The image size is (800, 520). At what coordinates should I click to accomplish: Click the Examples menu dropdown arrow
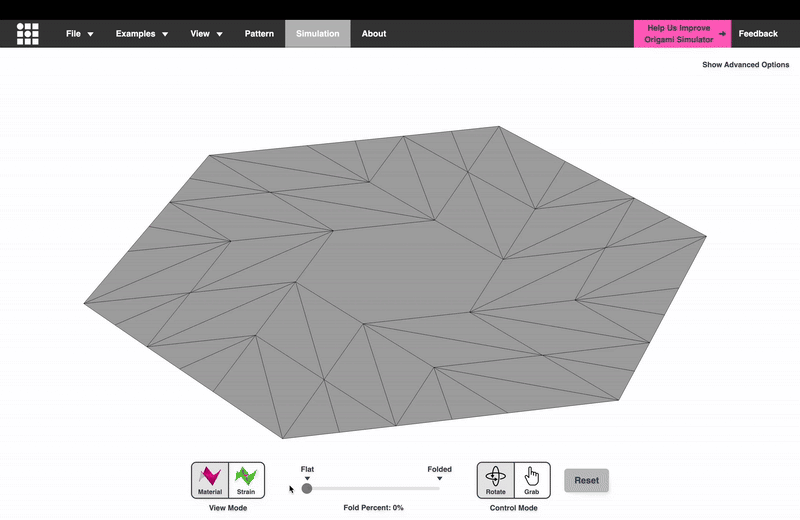click(x=165, y=34)
